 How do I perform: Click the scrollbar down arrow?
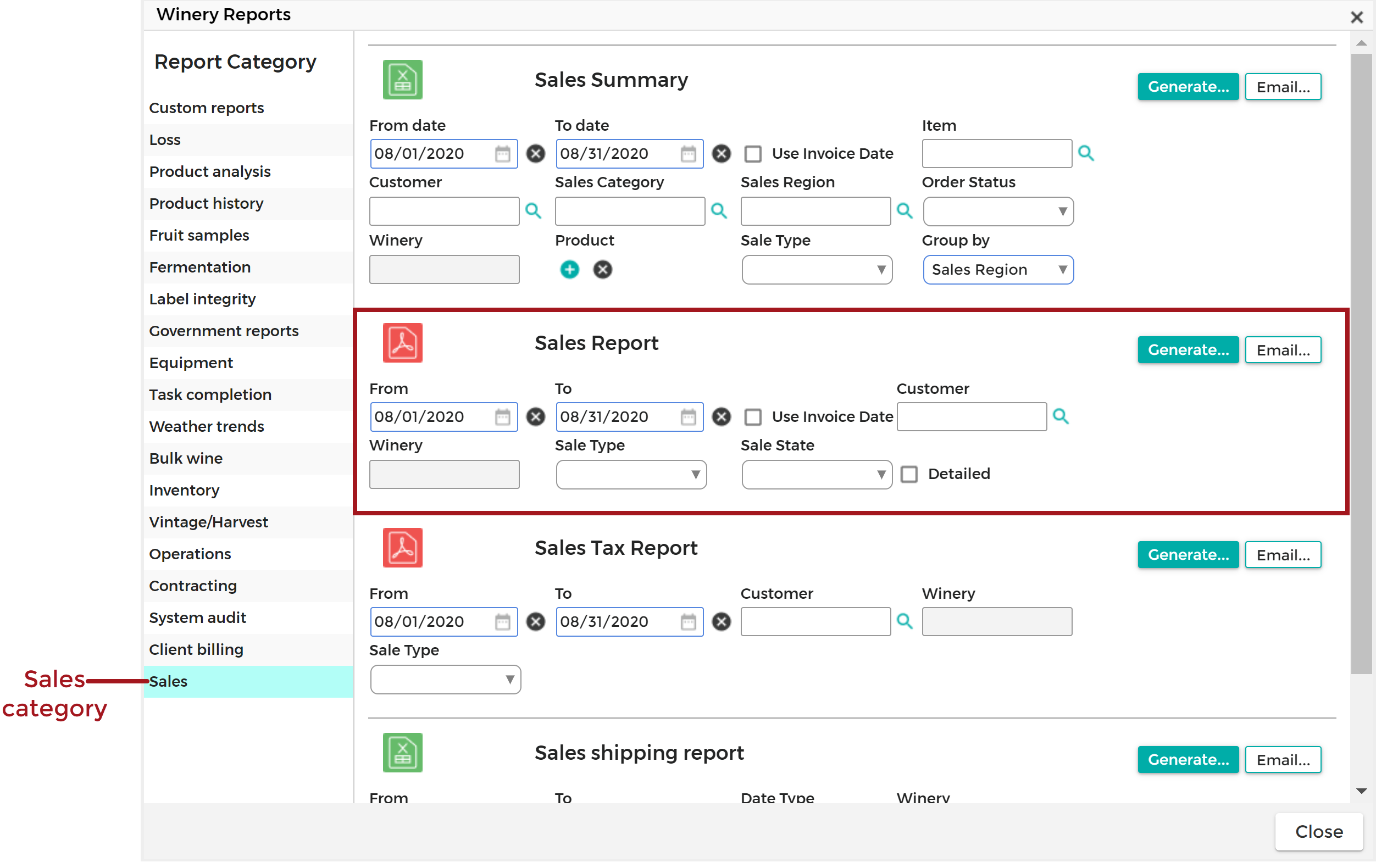[1361, 791]
